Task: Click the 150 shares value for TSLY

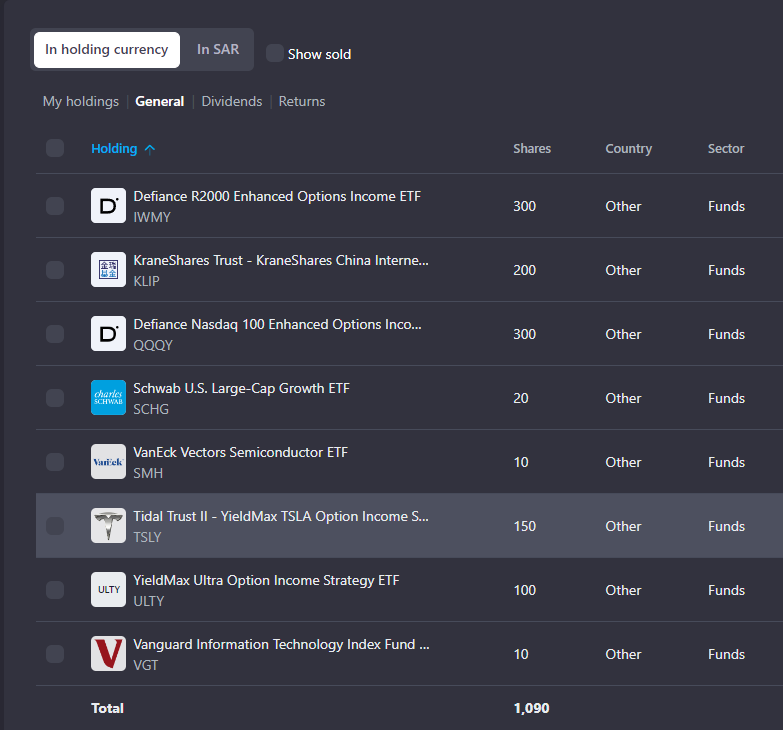Action: 524,526
